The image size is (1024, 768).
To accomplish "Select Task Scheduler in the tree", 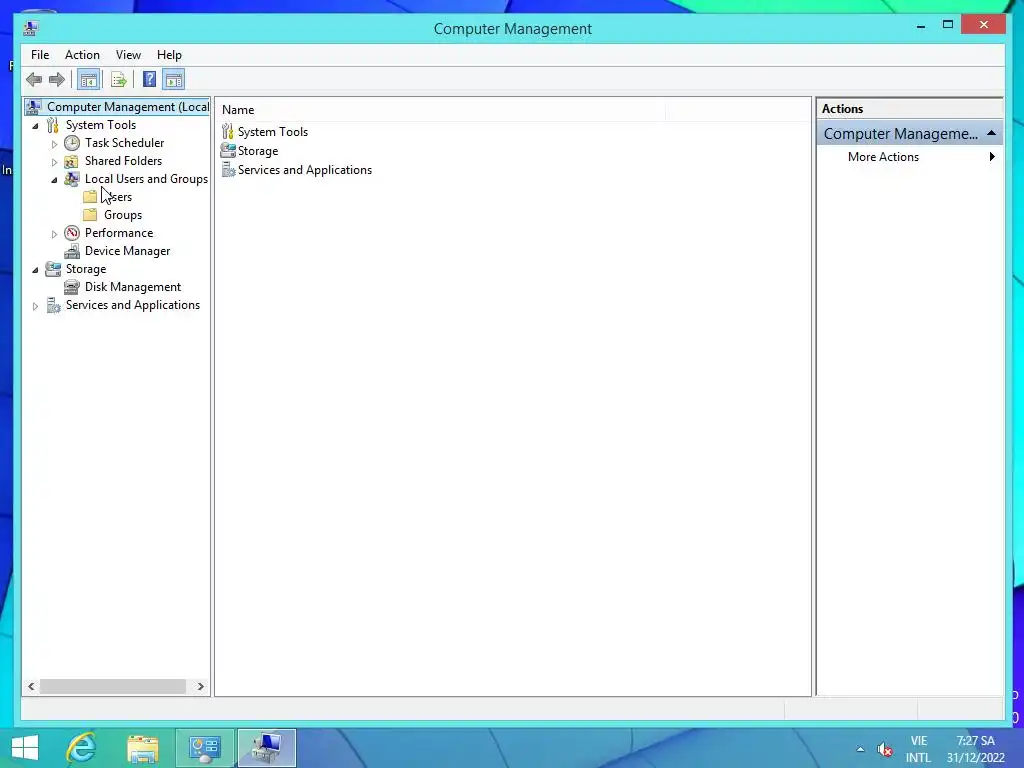I will tap(124, 143).
